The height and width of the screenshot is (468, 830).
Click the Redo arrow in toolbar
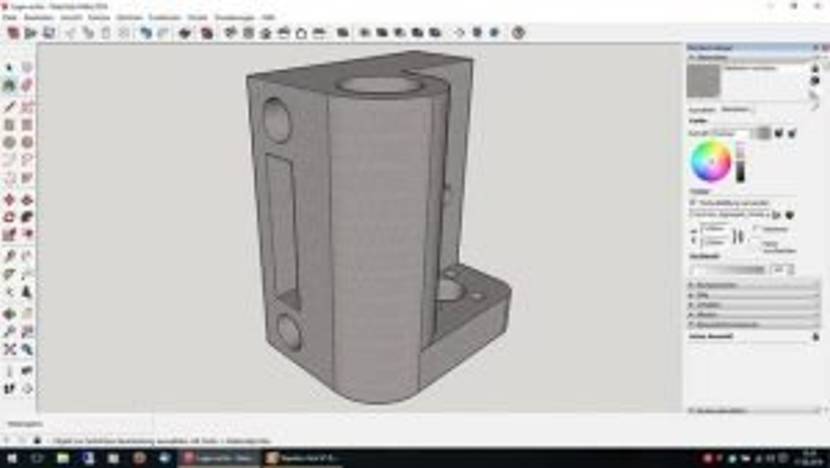coord(164,33)
